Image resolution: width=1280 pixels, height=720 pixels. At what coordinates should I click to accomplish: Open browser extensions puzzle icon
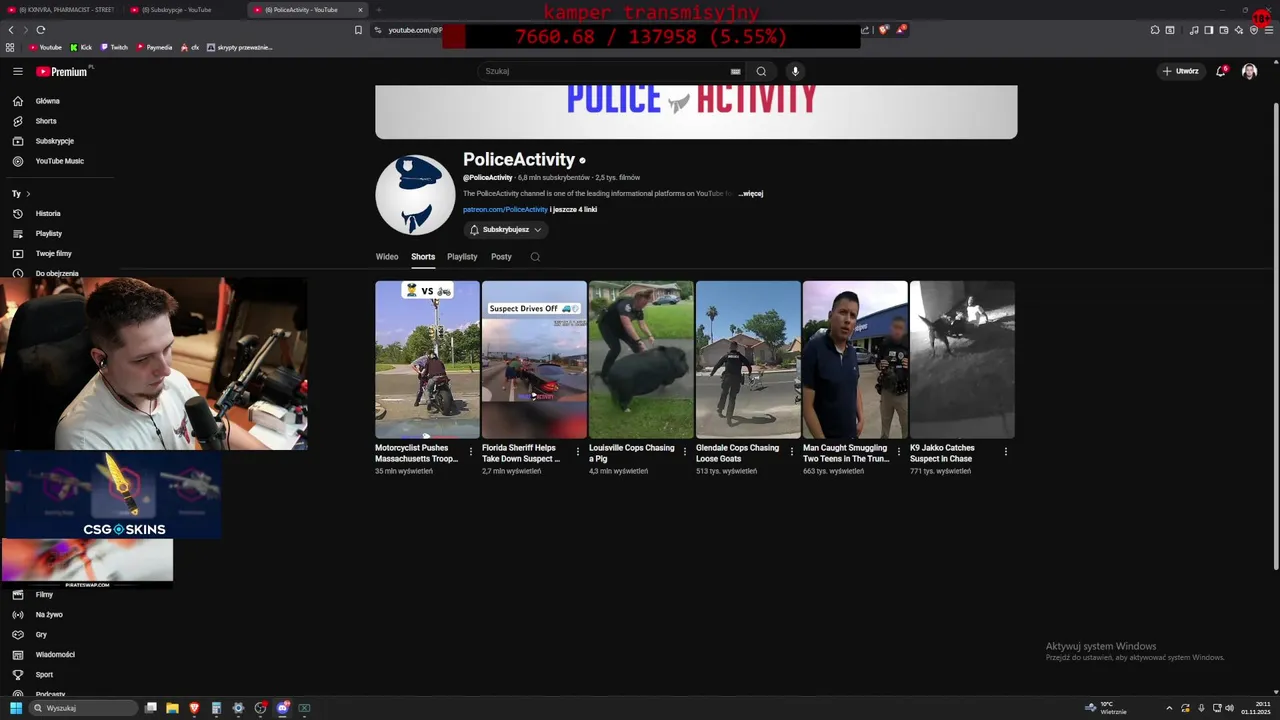pyautogui.click(x=1155, y=30)
